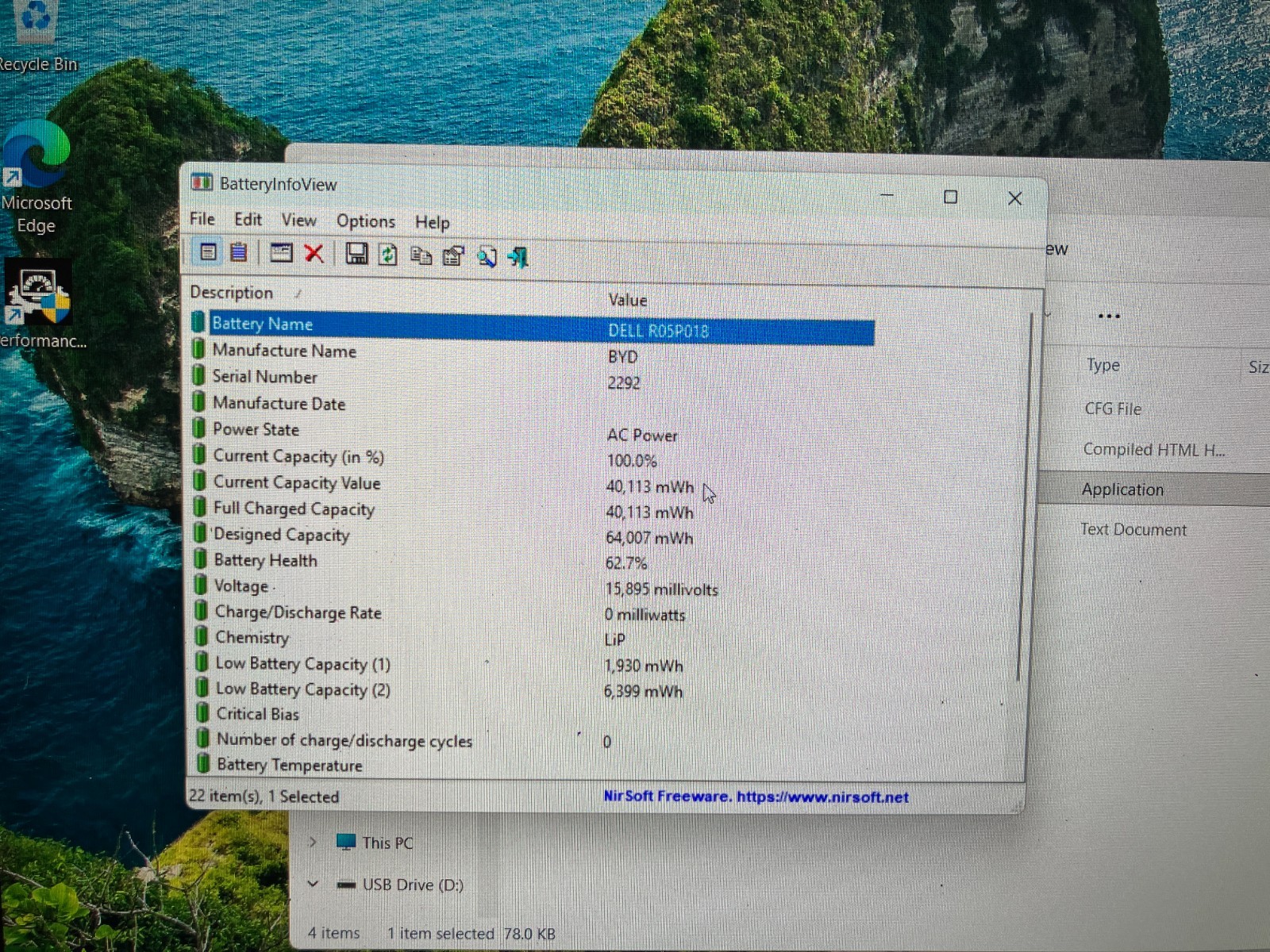
Task: Select the Application row in Explorer
Action: [1155, 489]
